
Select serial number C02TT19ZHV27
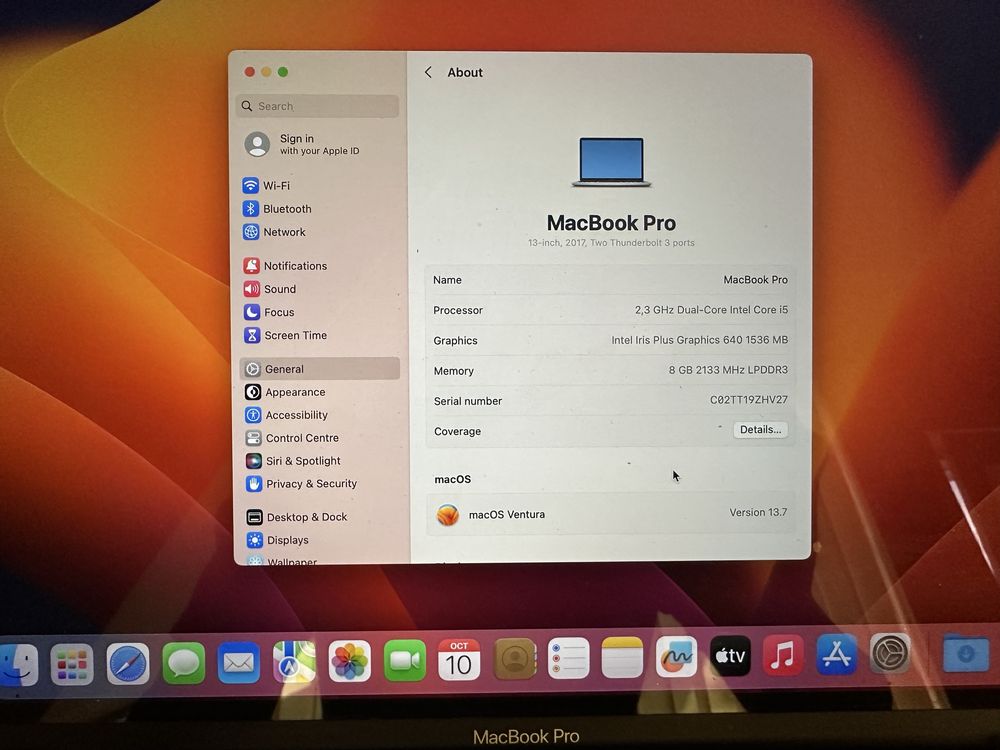coord(749,399)
